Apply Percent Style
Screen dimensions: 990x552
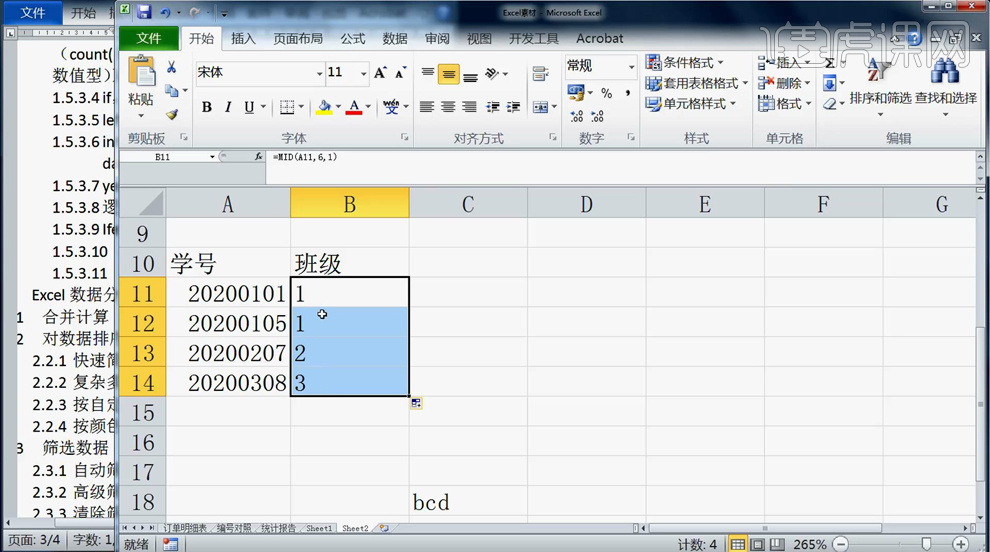pos(607,93)
